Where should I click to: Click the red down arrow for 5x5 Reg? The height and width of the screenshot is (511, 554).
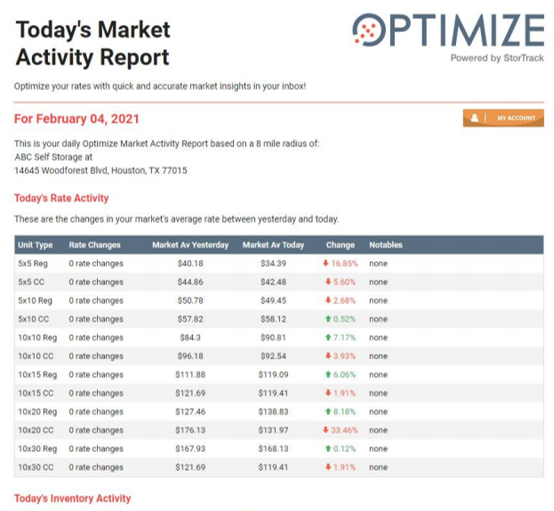326,263
